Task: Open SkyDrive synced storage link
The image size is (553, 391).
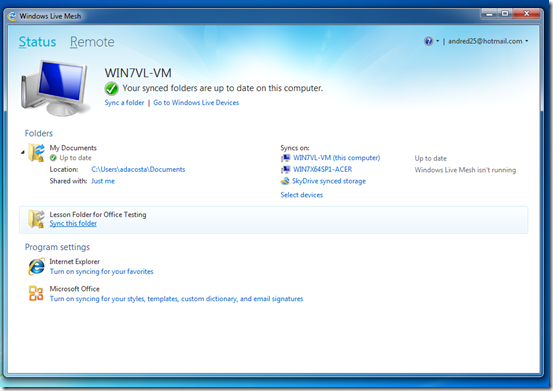Action: (x=329, y=181)
